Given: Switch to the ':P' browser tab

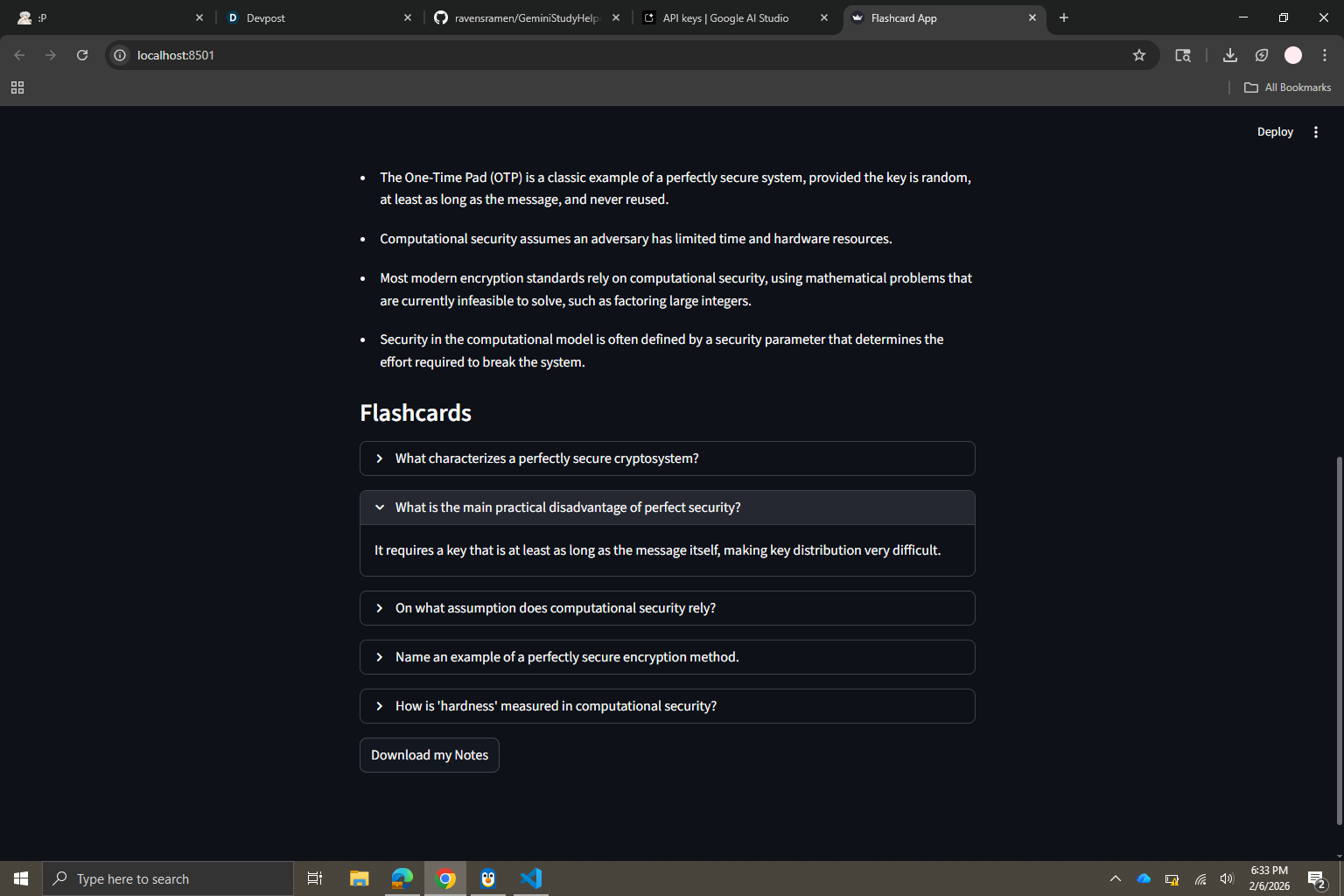Looking at the screenshot, I should click(109, 17).
